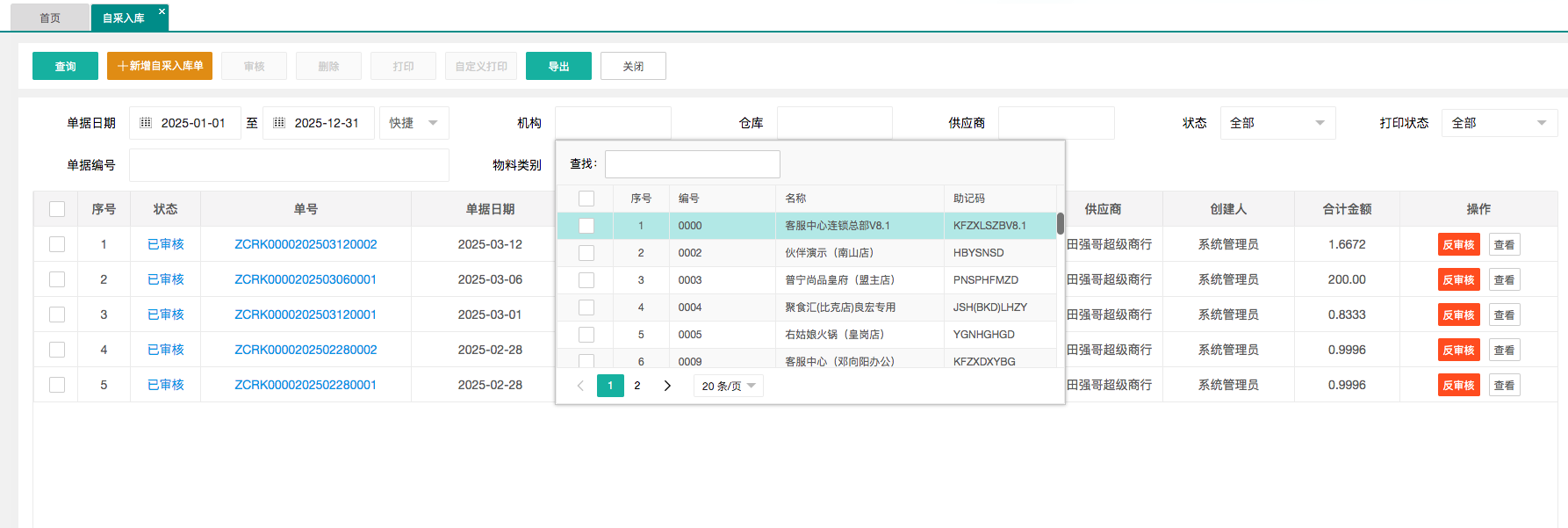Image resolution: width=1568 pixels, height=528 pixels.
Task: Go to page 2 in popup pagination
Action: pyautogui.click(x=637, y=386)
